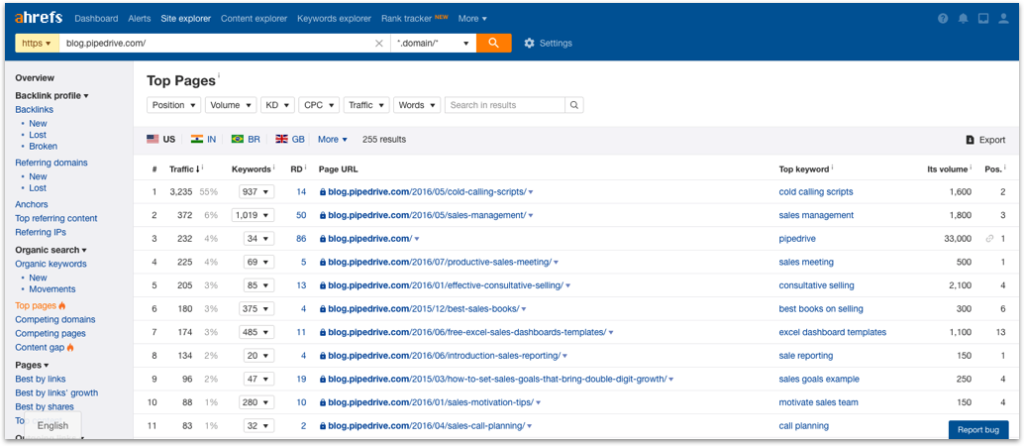This screenshot has height=446, width=1024.
Task: Click the Export file icon
Action: coord(970,140)
